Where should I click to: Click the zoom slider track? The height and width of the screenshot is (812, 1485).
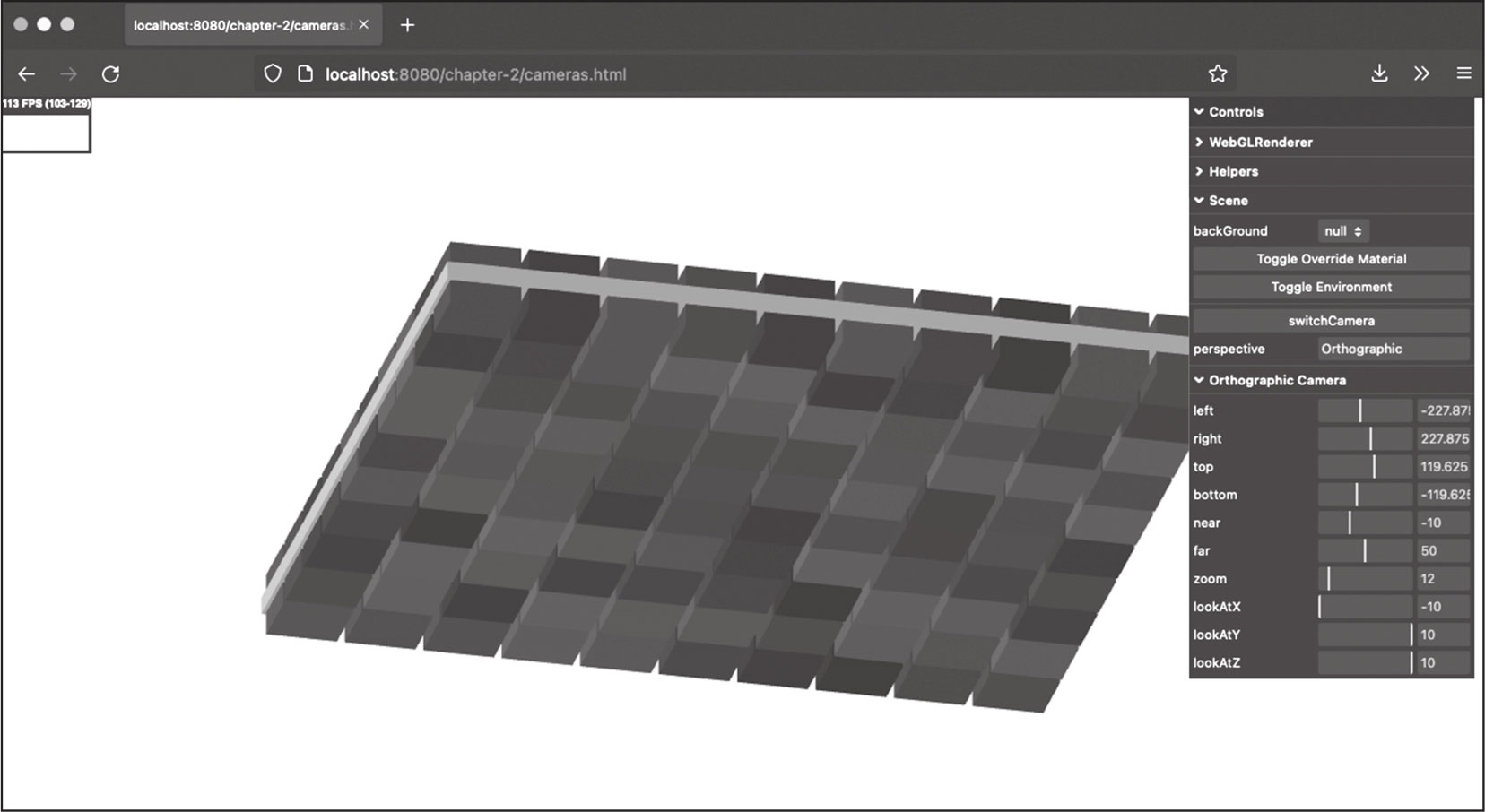tap(1365, 579)
